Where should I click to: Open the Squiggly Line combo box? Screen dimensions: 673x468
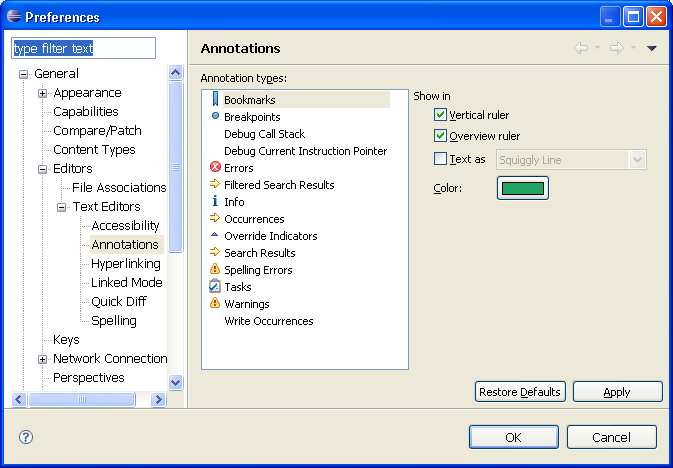pyautogui.click(x=571, y=160)
